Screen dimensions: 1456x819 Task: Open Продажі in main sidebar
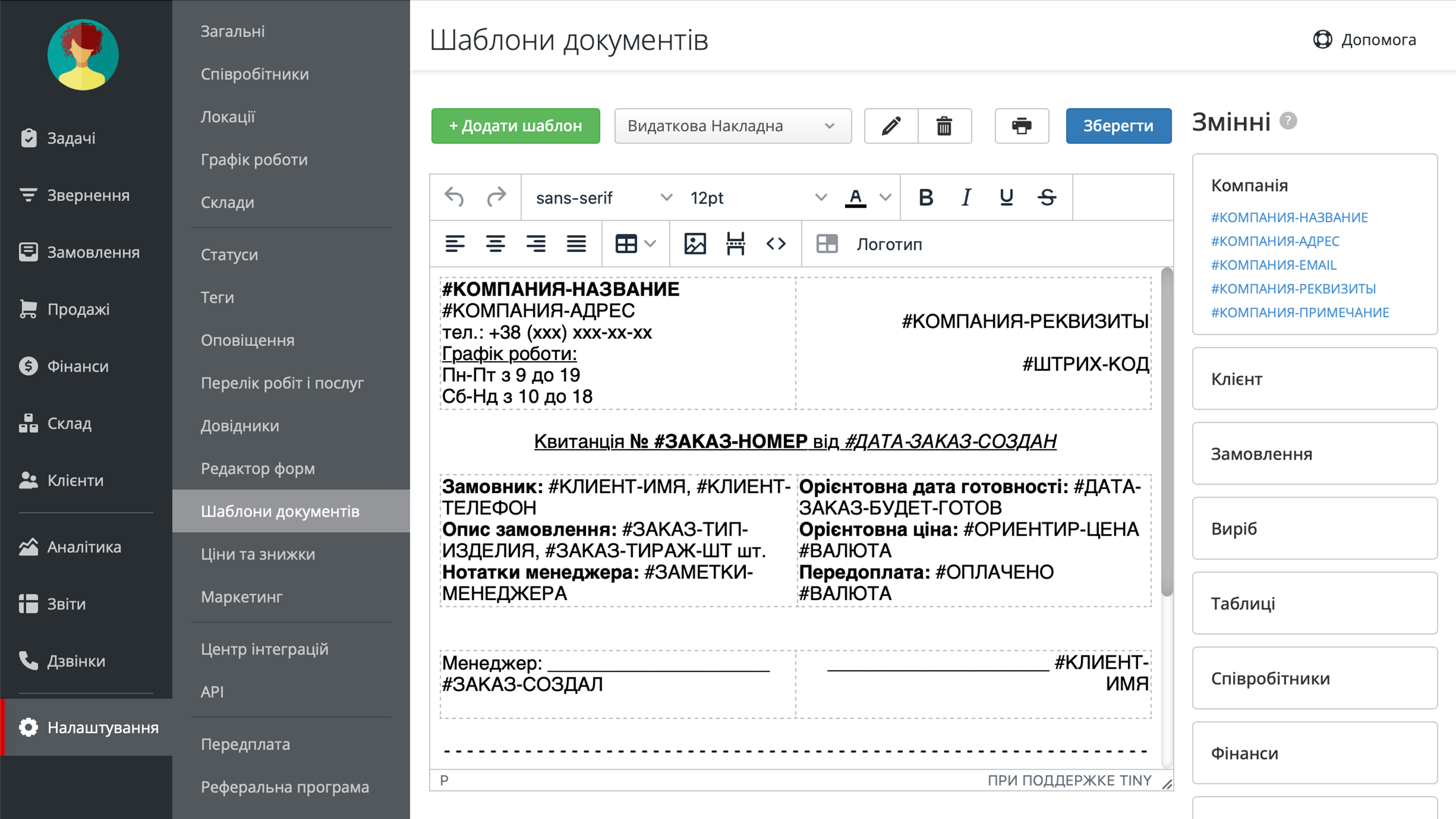coord(86,309)
